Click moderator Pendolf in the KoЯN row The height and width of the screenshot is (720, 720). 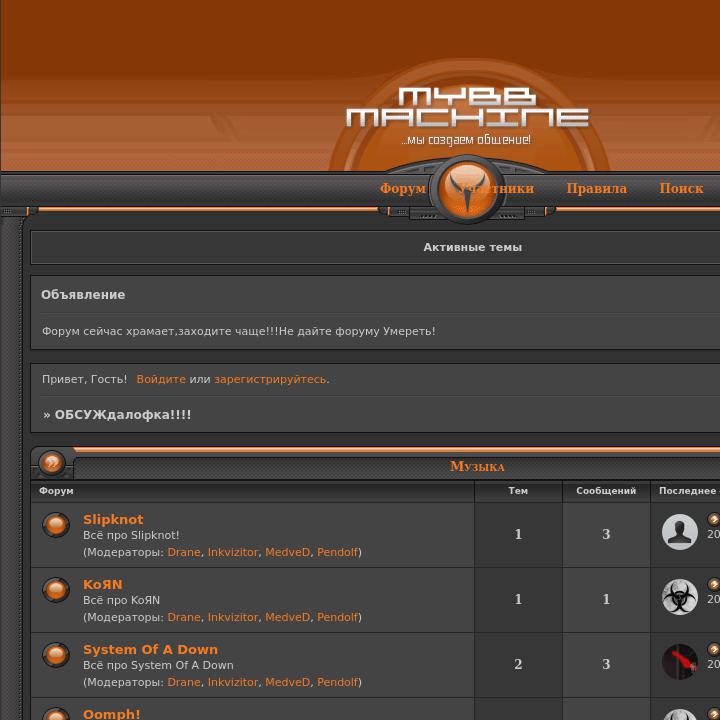coord(337,617)
